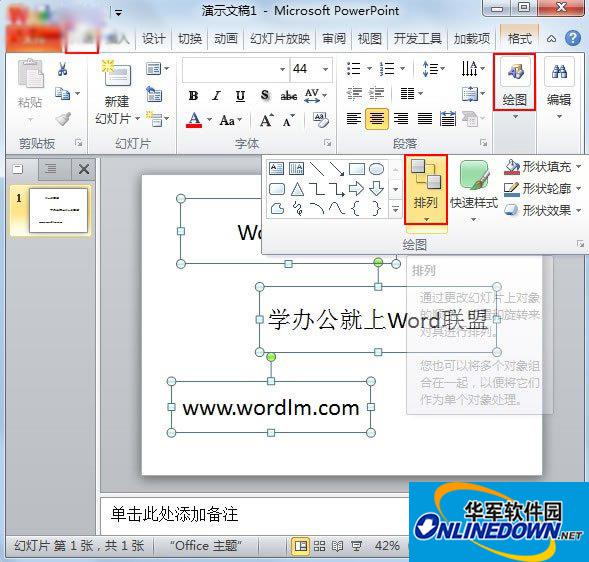Viewport: 589px width, 562px height.
Task: Click the Decrease Font Size icon
Action: (x=288, y=121)
